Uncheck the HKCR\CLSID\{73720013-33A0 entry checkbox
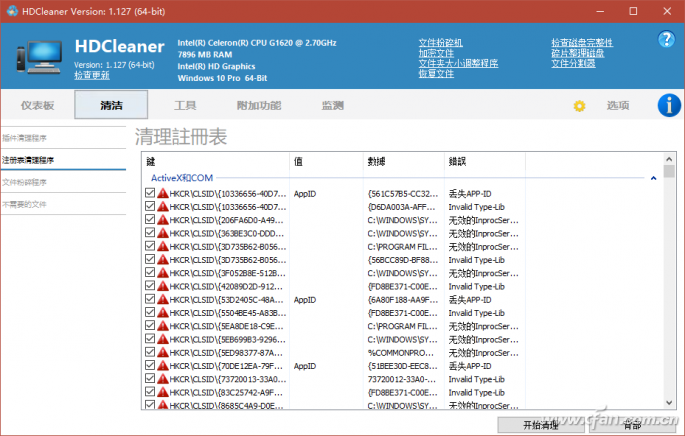Screen dimensions: 685x436 (150, 378)
